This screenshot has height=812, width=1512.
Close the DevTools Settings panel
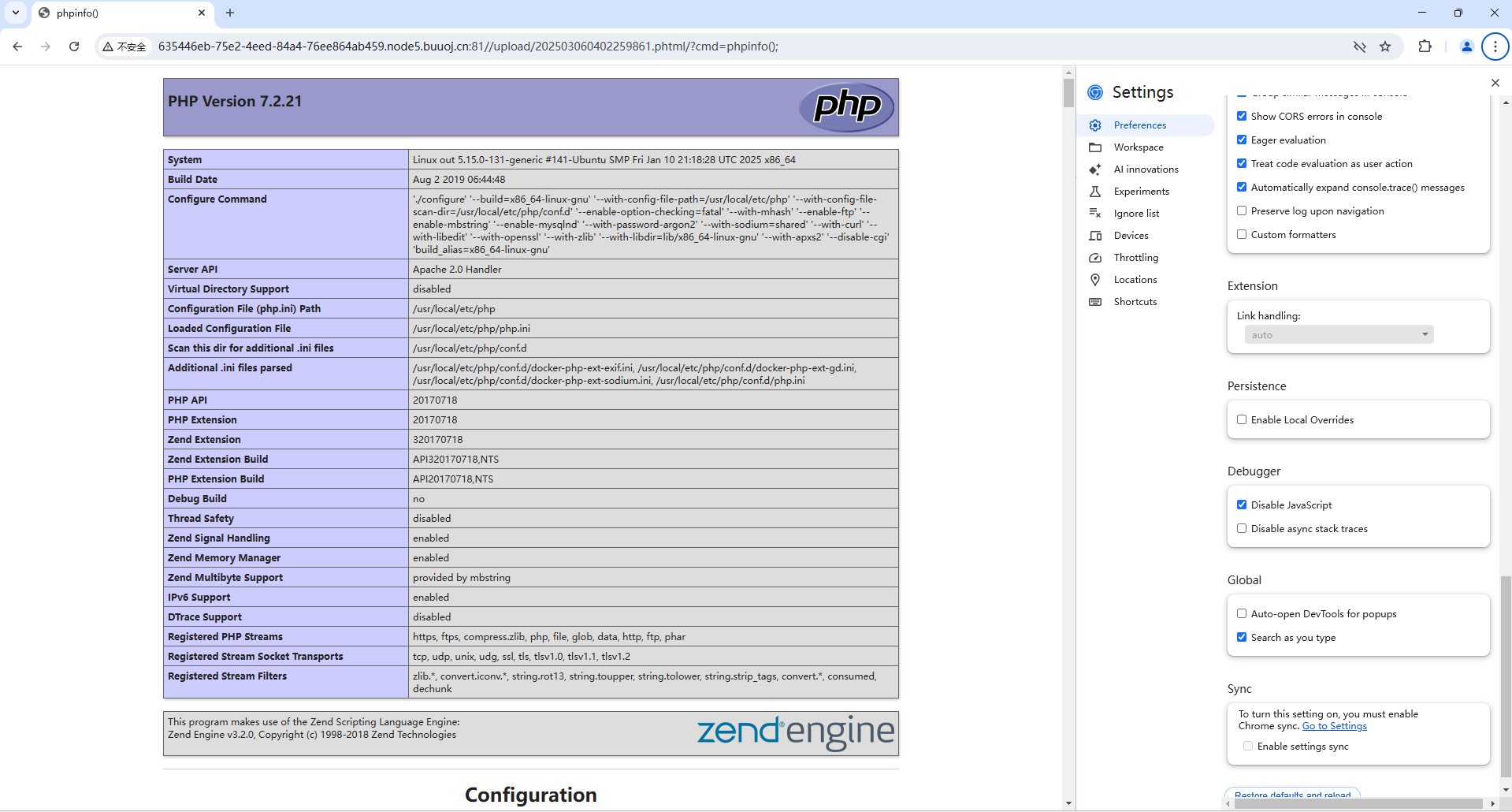[x=1495, y=83]
